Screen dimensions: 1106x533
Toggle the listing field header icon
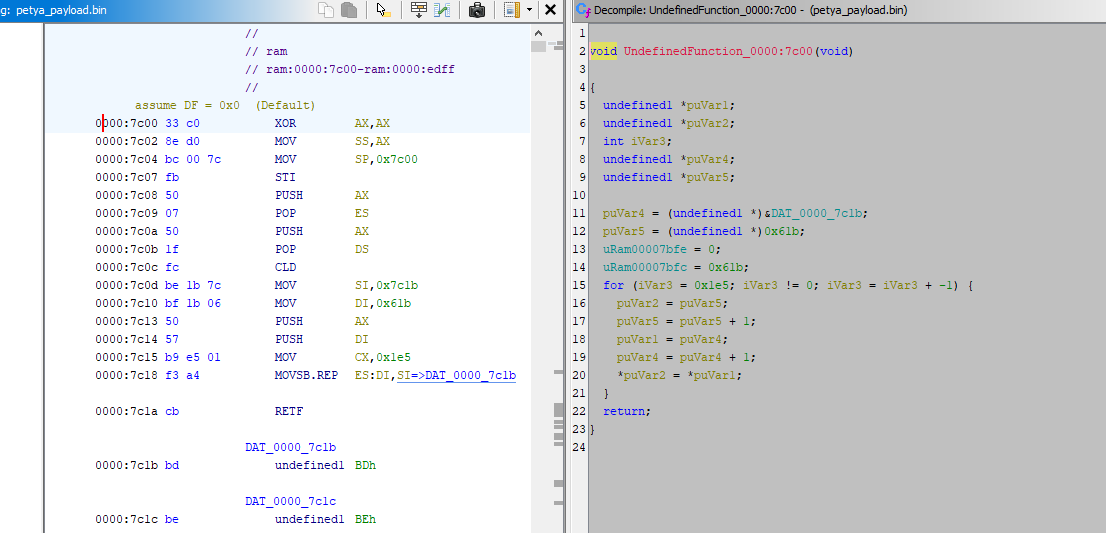[x=511, y=10]
